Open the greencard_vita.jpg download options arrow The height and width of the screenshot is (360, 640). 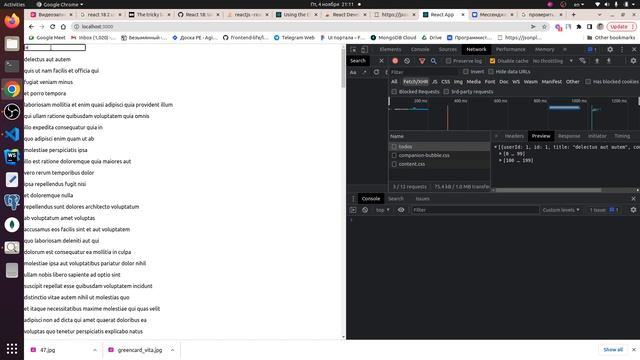[172, 350]
